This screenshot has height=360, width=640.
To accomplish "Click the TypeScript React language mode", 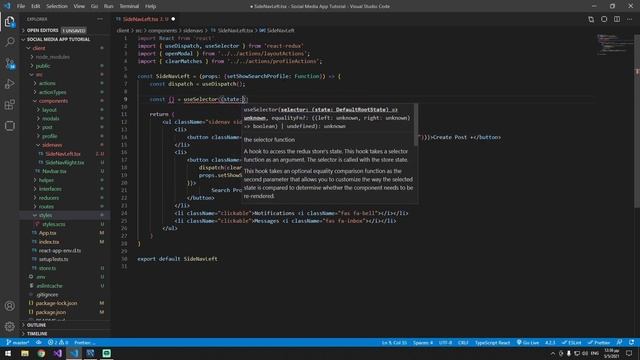I will (x=492, y=342).
